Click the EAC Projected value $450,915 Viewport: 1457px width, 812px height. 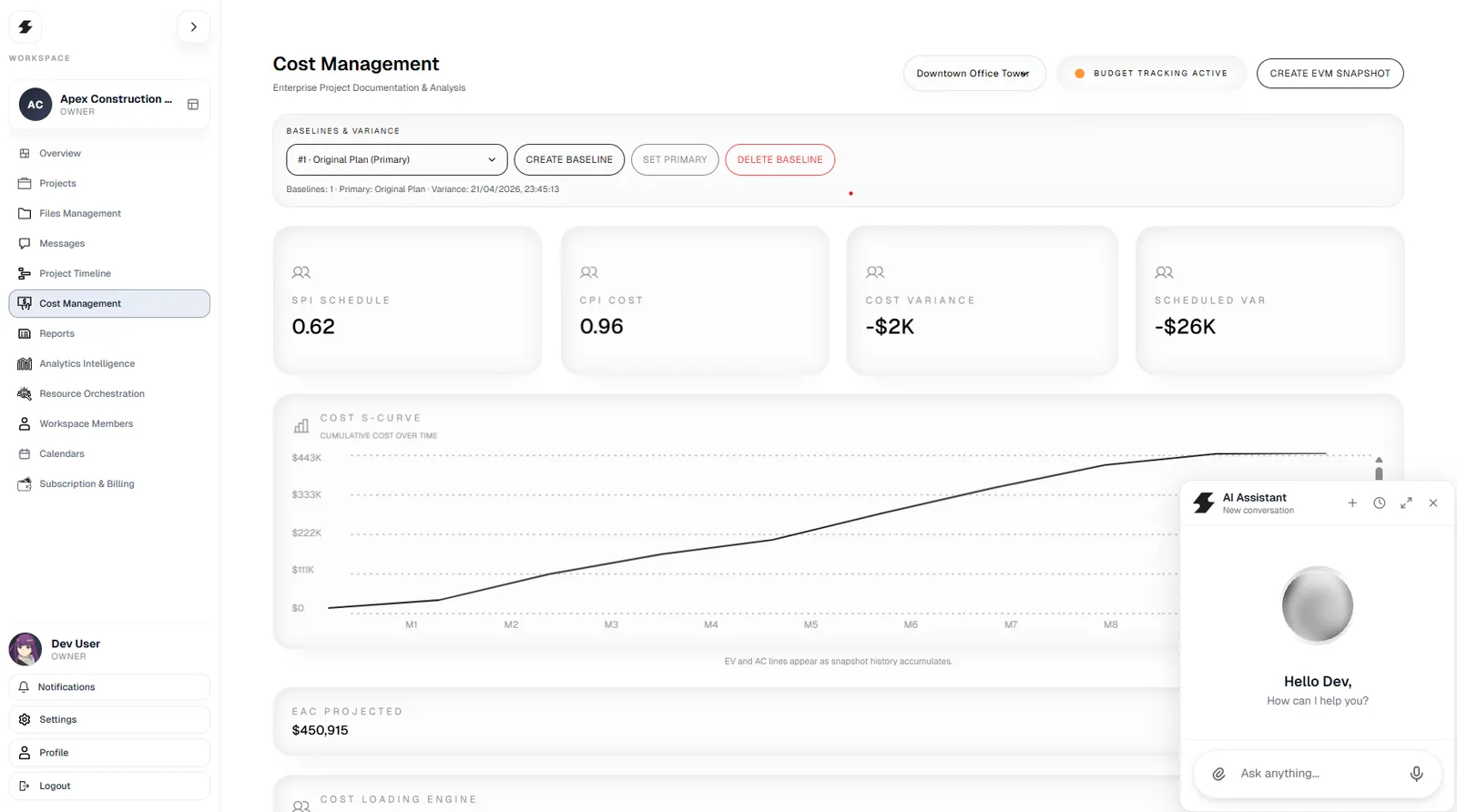coord(320,730)
